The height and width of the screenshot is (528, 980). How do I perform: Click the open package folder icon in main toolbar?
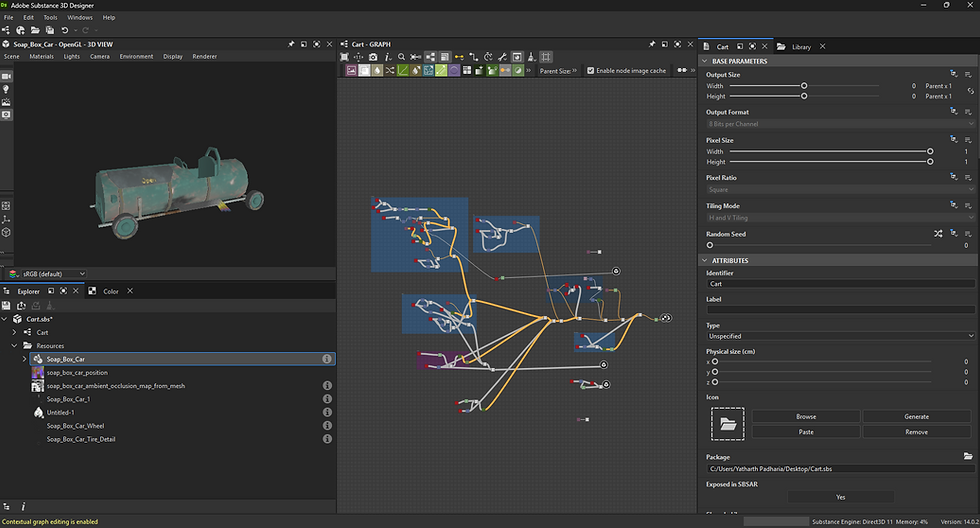(x=35, y=30)
